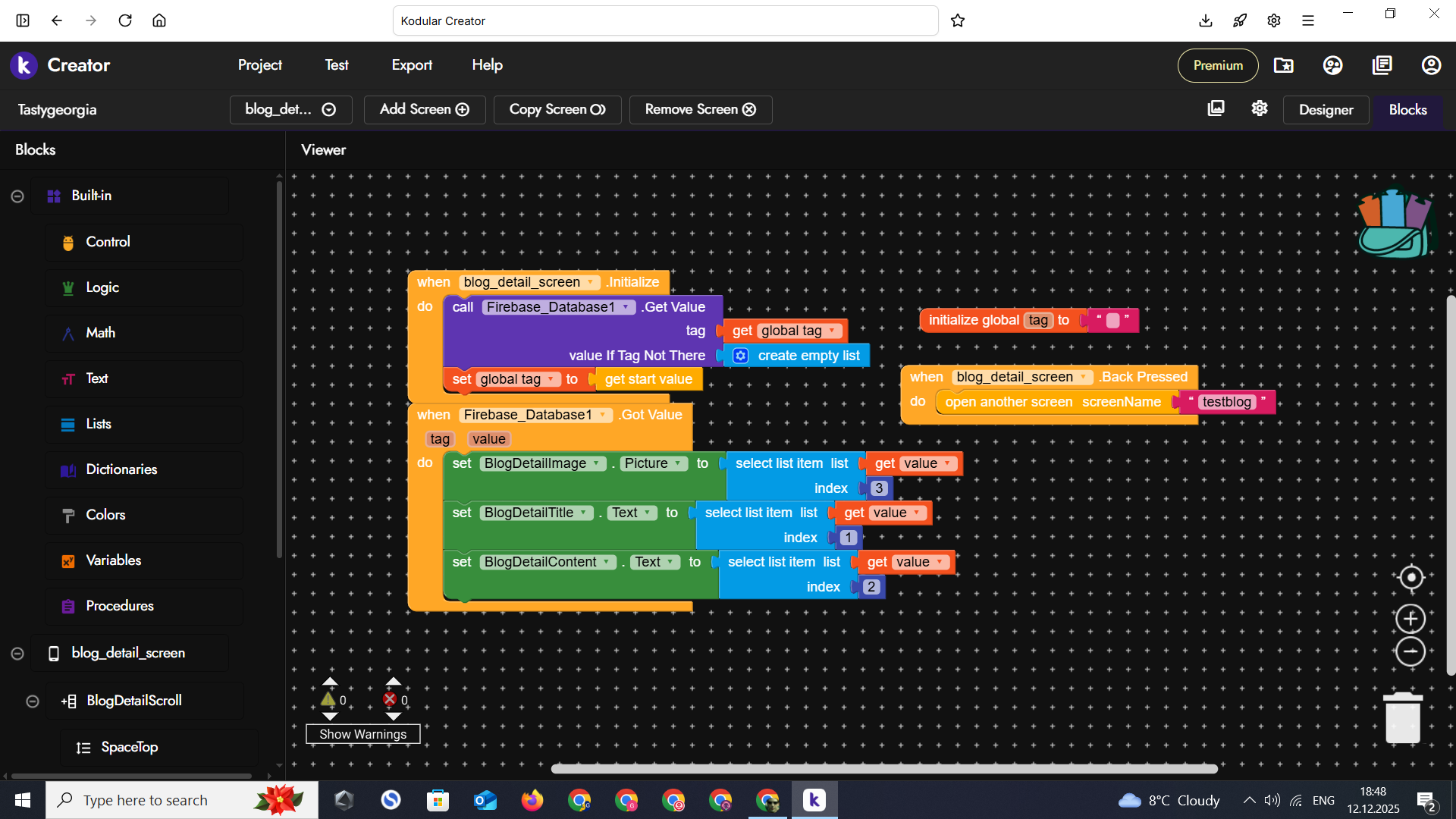Switch to the Designer view
Image resolution: width=1456 pixels, height=819 pixels.
(1326, 110)
